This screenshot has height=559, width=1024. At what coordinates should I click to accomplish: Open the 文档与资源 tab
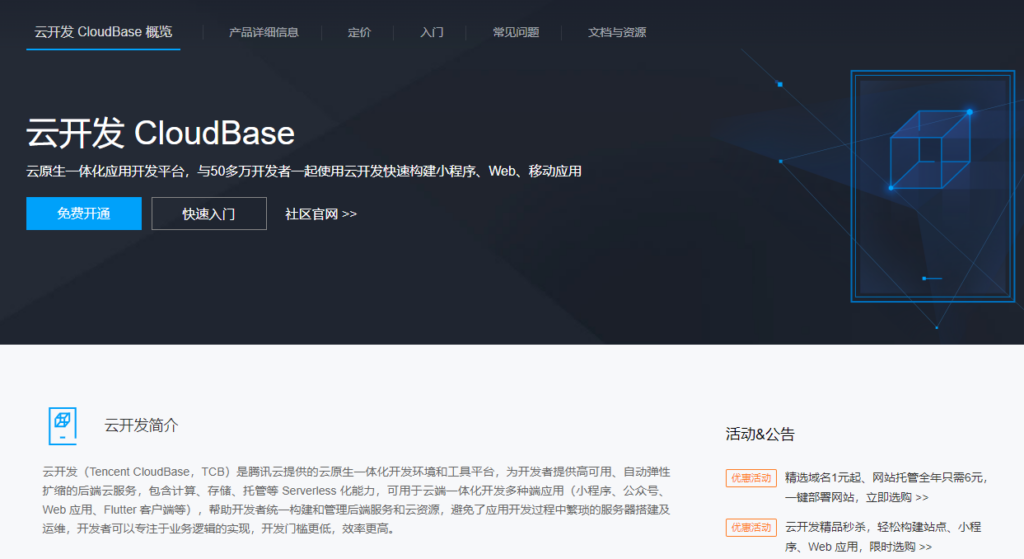pos(616,32)
